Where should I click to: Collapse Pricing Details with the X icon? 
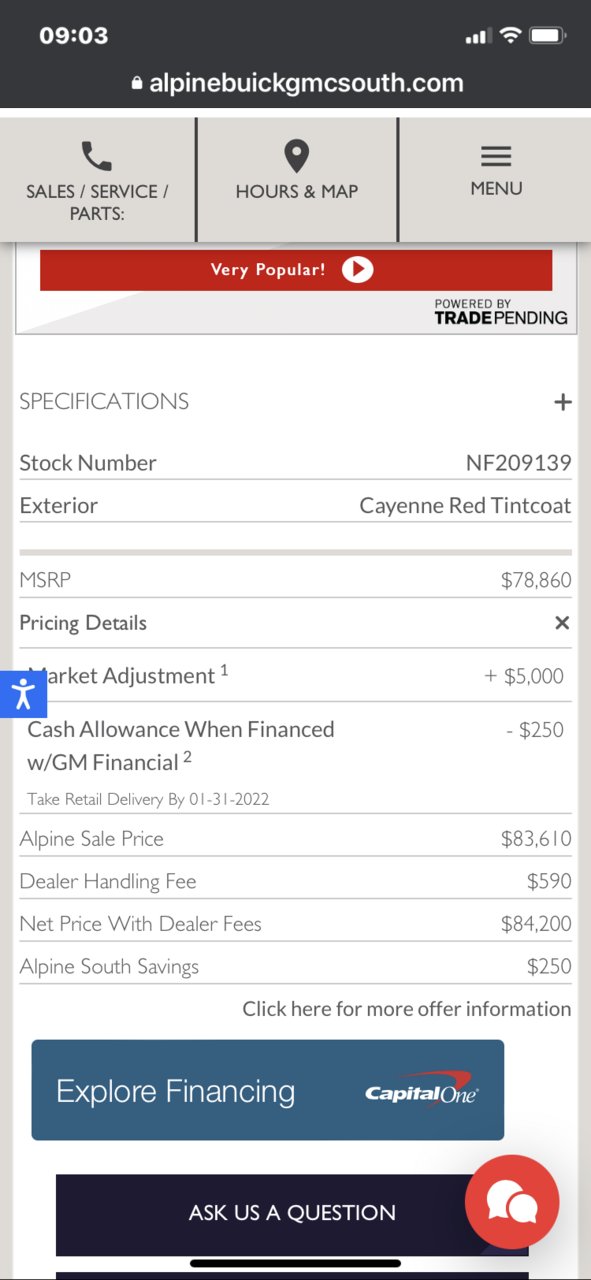pos(562,623)
